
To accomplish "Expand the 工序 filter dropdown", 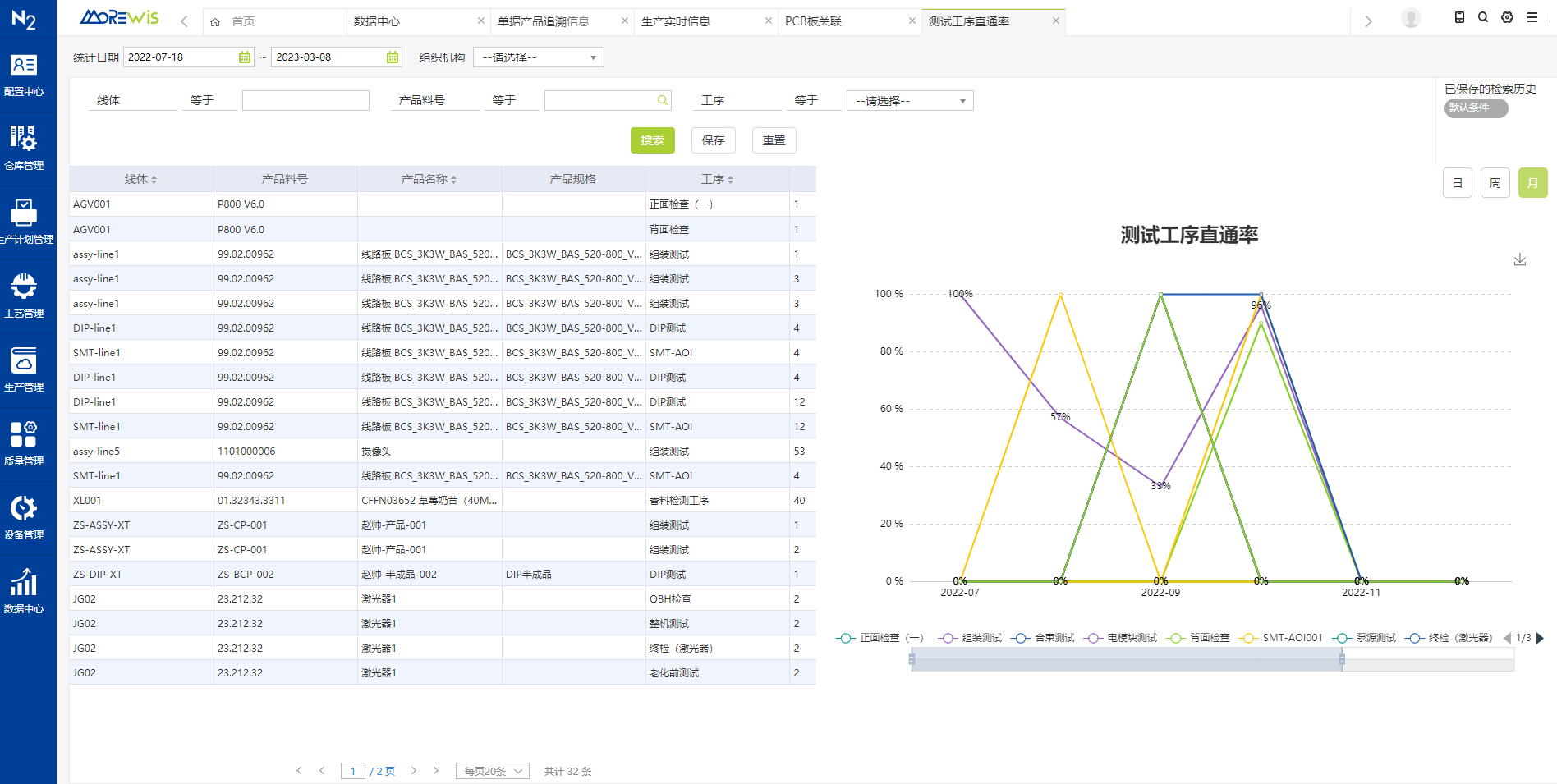I will tap(909, 101).
